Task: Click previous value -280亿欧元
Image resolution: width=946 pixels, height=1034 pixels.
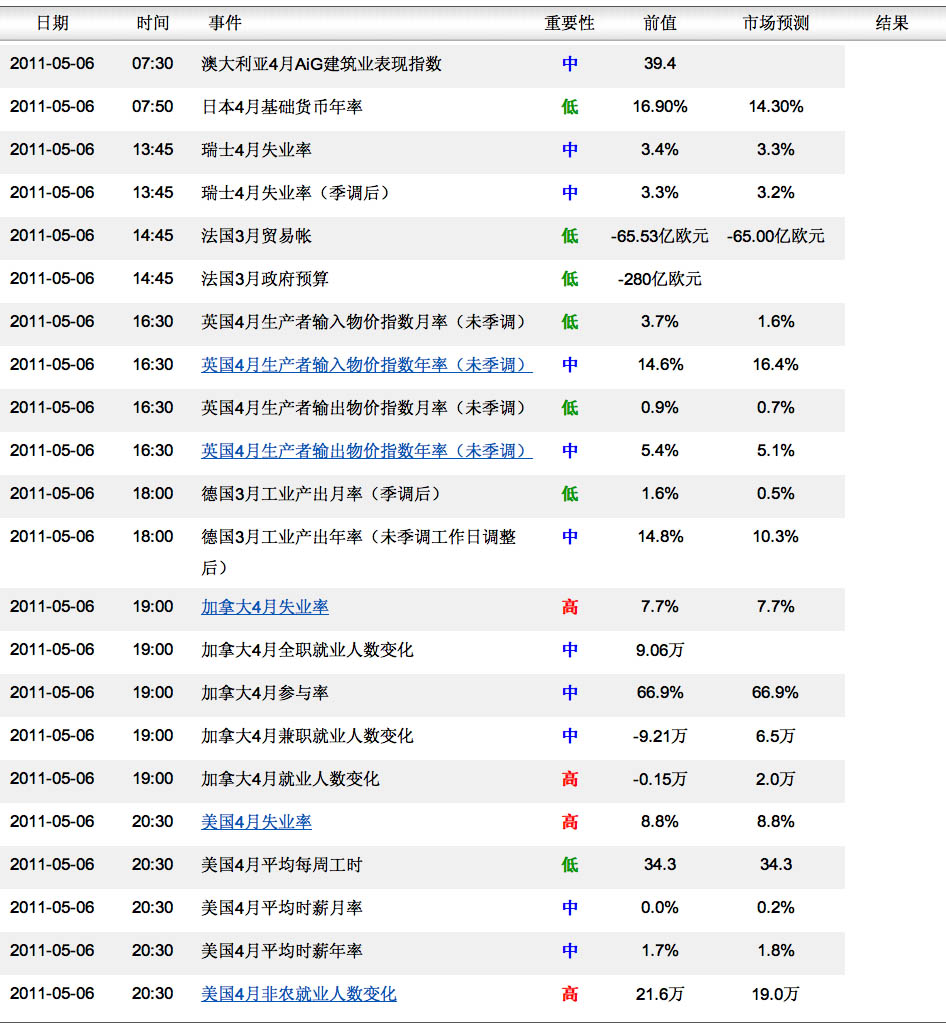Action: tap(660, 279)
